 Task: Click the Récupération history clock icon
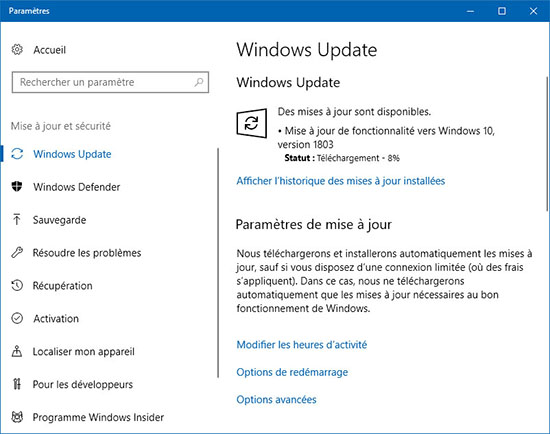click(17, 285)
